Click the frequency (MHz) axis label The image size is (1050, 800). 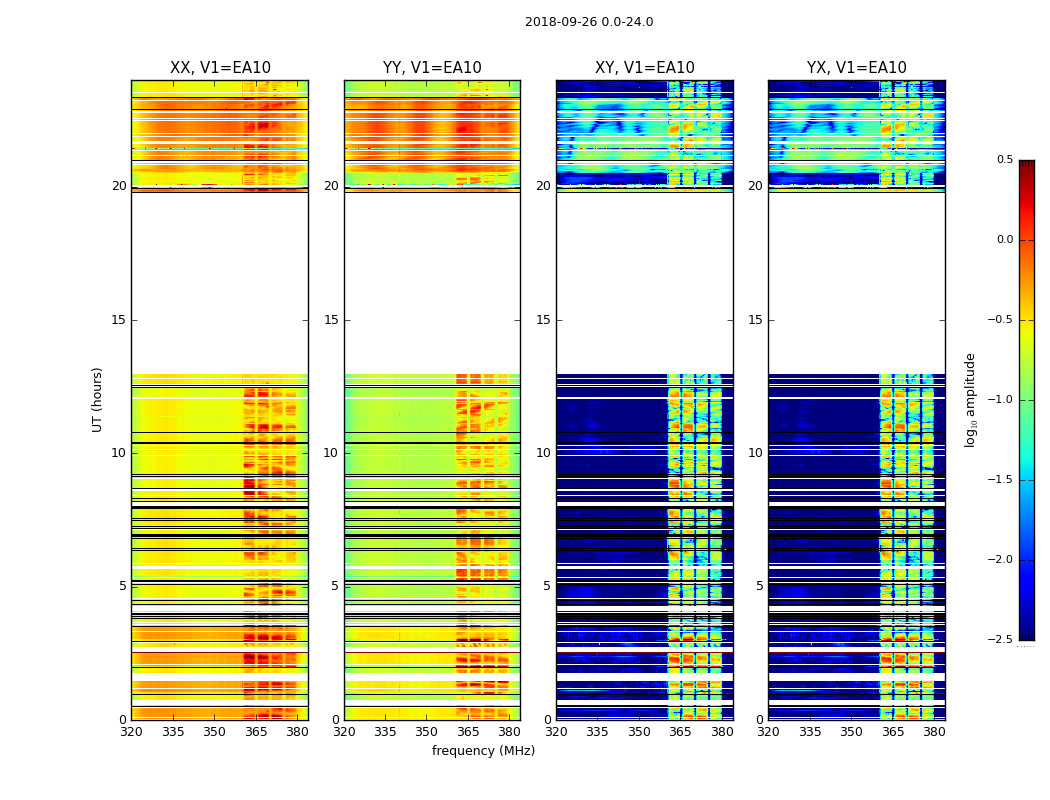click(x=483, y=750)
